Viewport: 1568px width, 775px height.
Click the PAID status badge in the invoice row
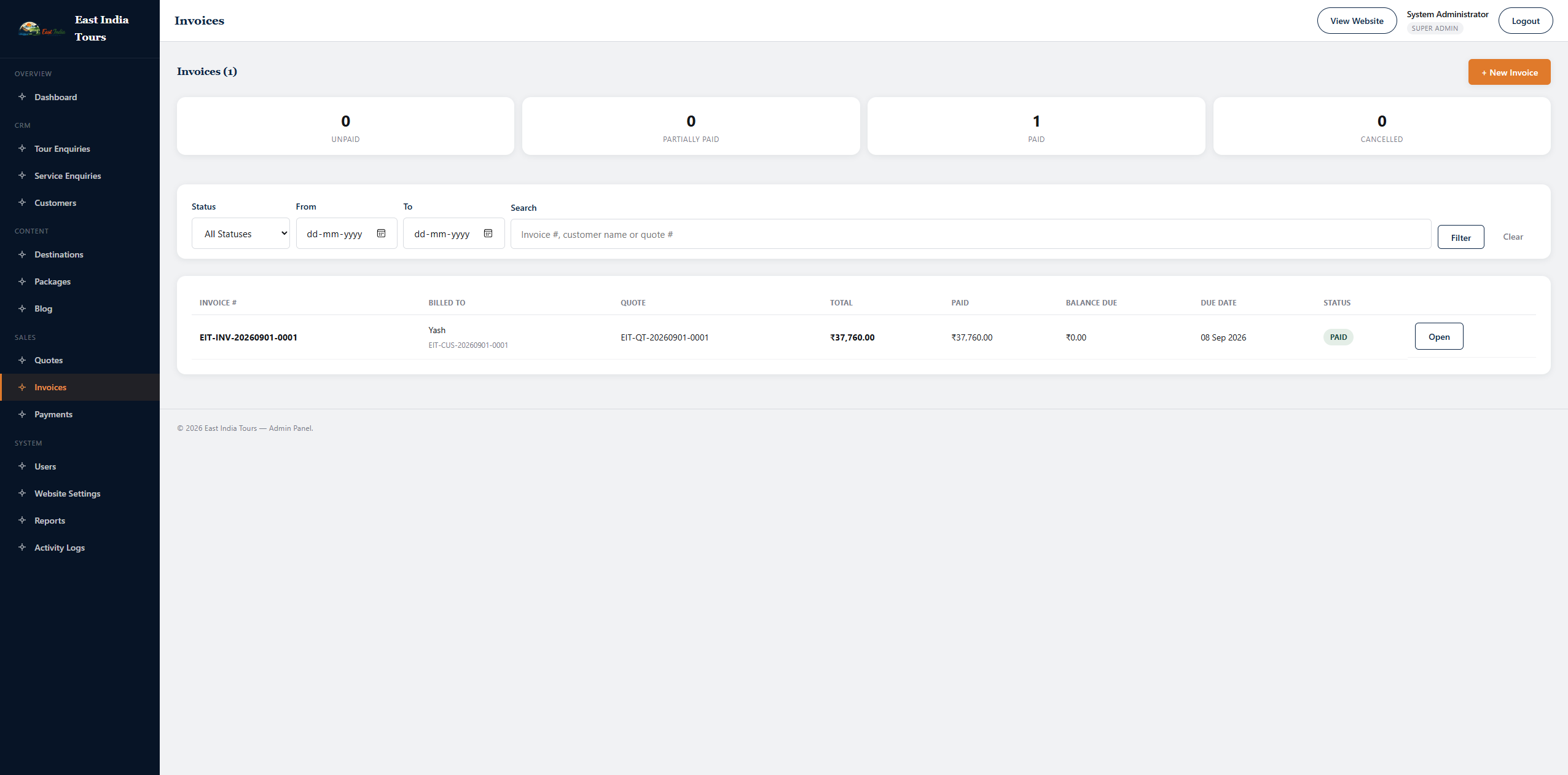1338,337
